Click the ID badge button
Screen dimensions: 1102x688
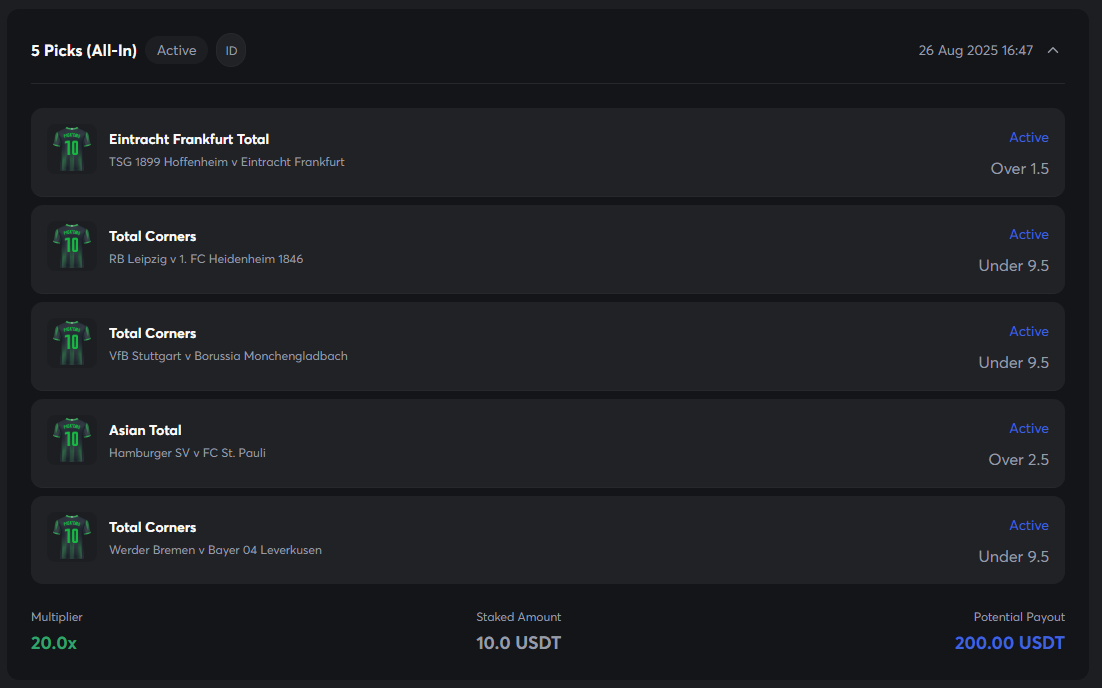click(231, 50)
